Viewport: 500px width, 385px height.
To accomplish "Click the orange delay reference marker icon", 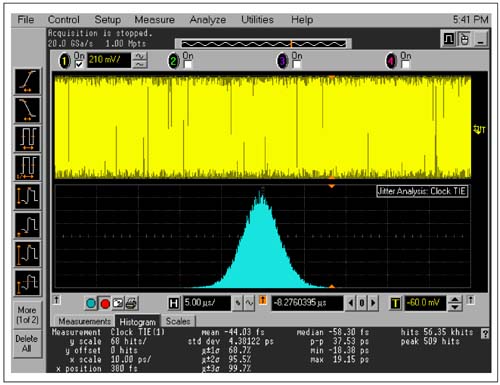I will tap(263, 300).
